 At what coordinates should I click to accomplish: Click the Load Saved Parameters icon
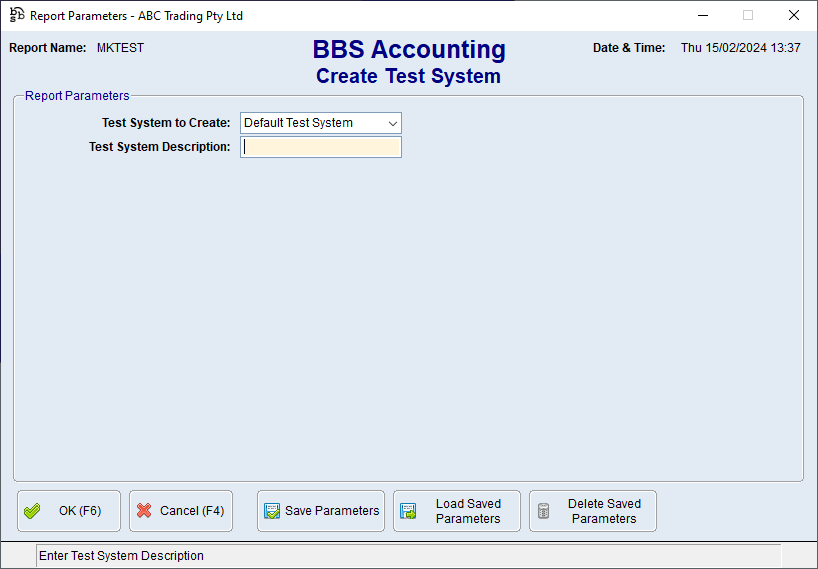(x=408, y=511)
